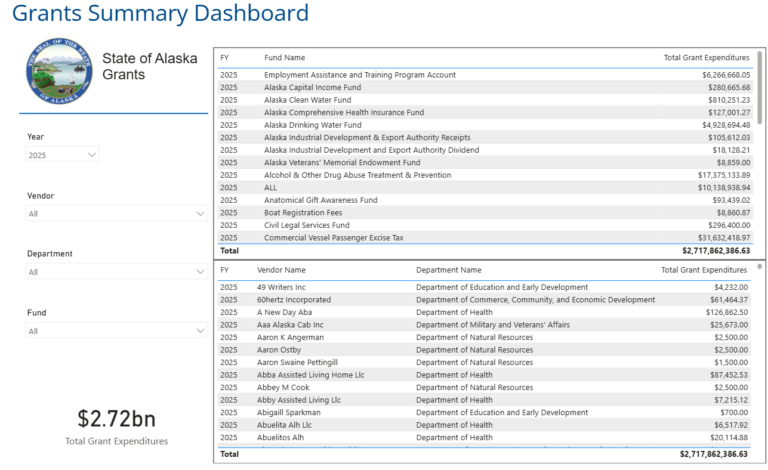Select the Civil Legal Services Fund row
The width and height of the screenshot is (768, 470).
coord(485,225)
